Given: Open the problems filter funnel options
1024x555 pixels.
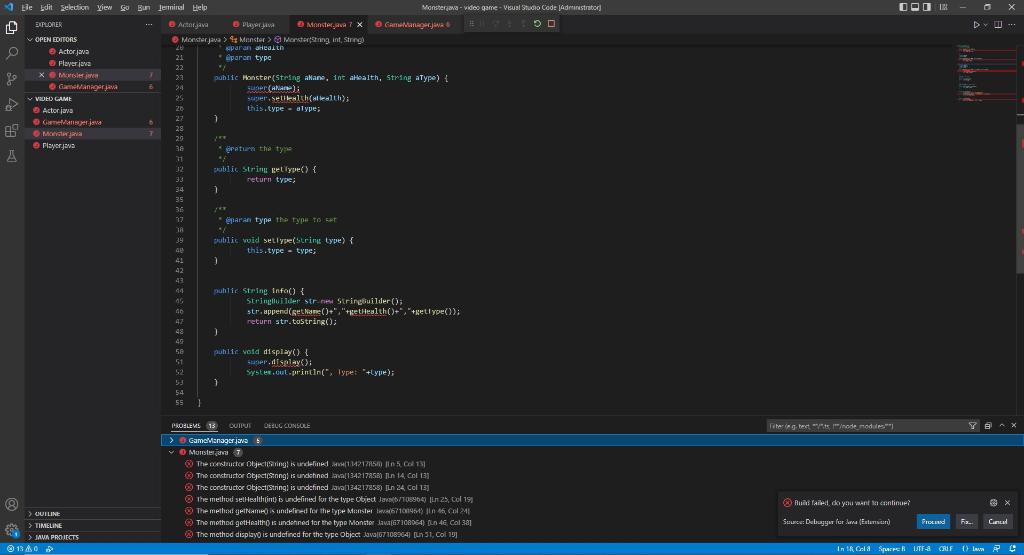Looking at the screenshot, I should [973, 425].
